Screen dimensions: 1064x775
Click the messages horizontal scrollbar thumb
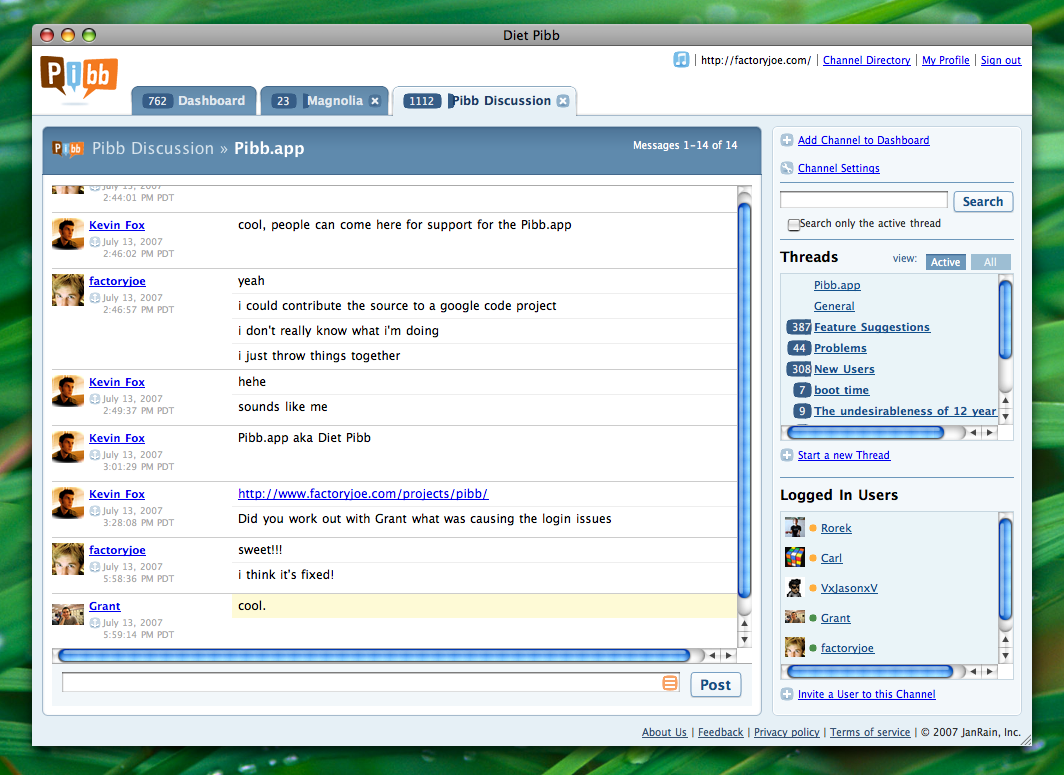pos(374,656)
